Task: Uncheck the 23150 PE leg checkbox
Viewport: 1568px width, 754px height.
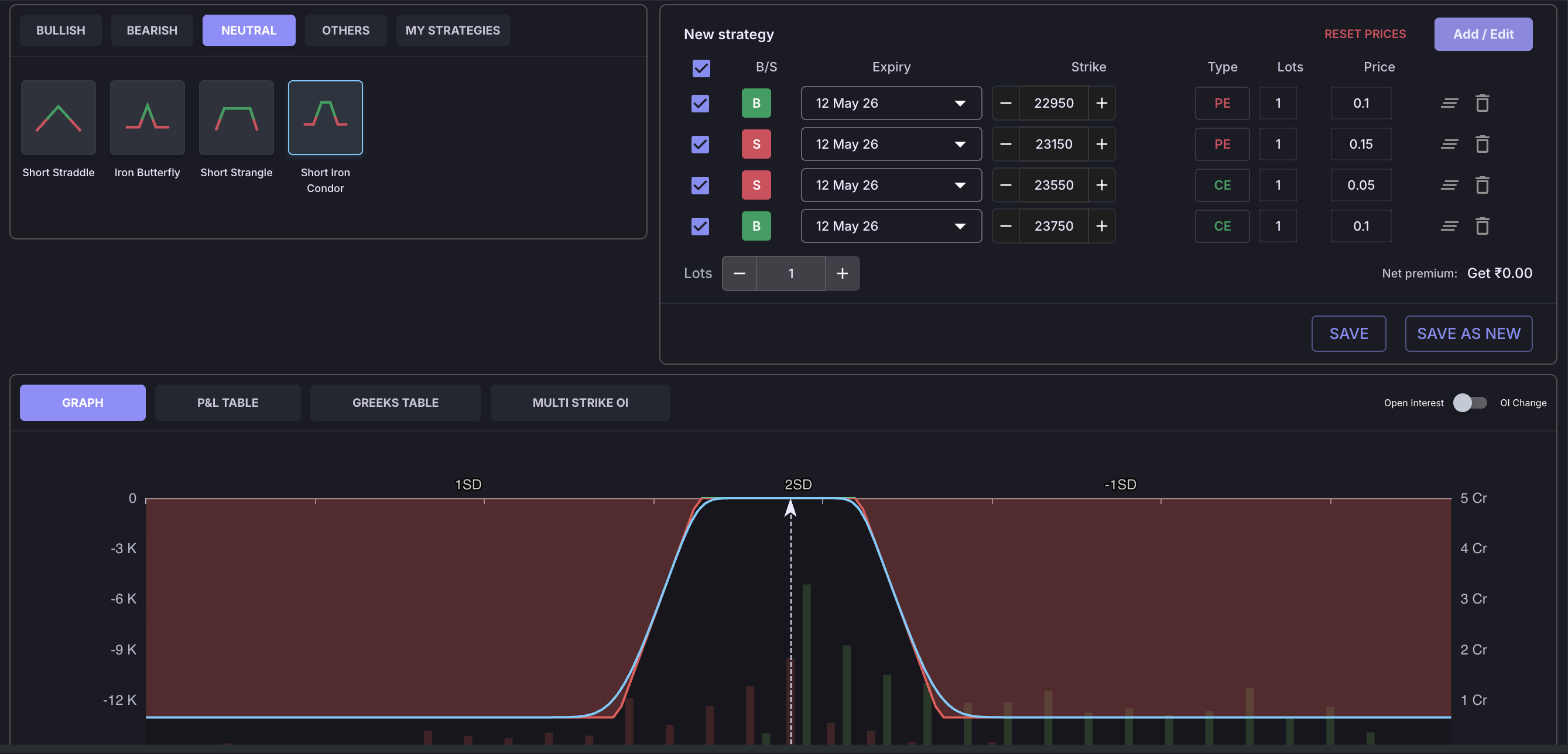Action: click(701, 144)
